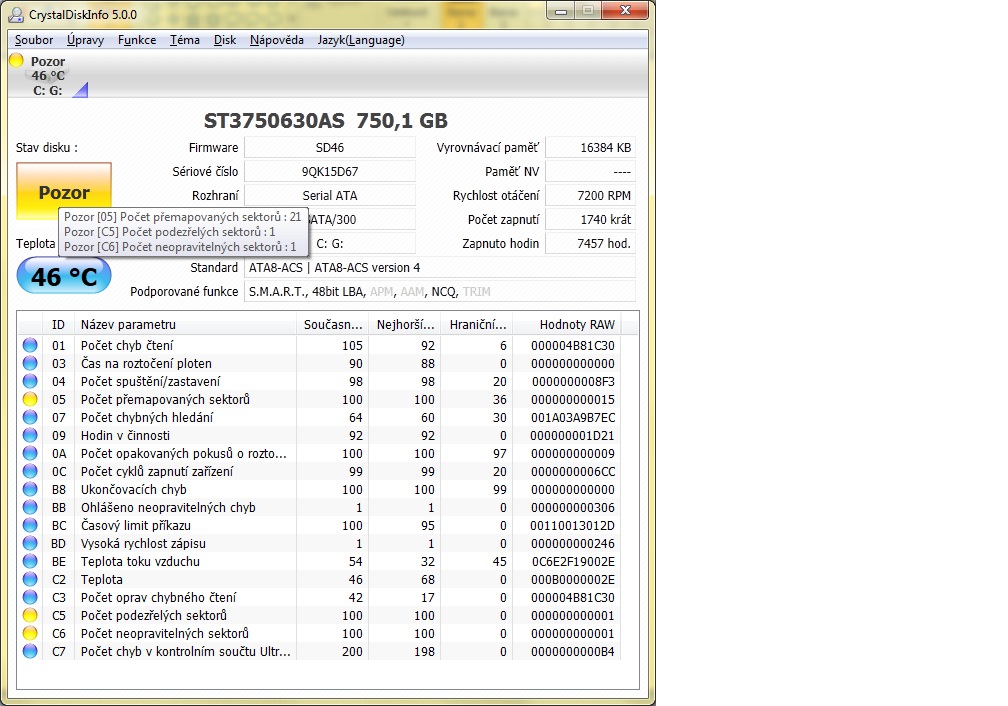The width and height of the screenshot is (1008, 706).
Task: Click the Firmware field showing SD46
Action: click(x=330, y=147)
